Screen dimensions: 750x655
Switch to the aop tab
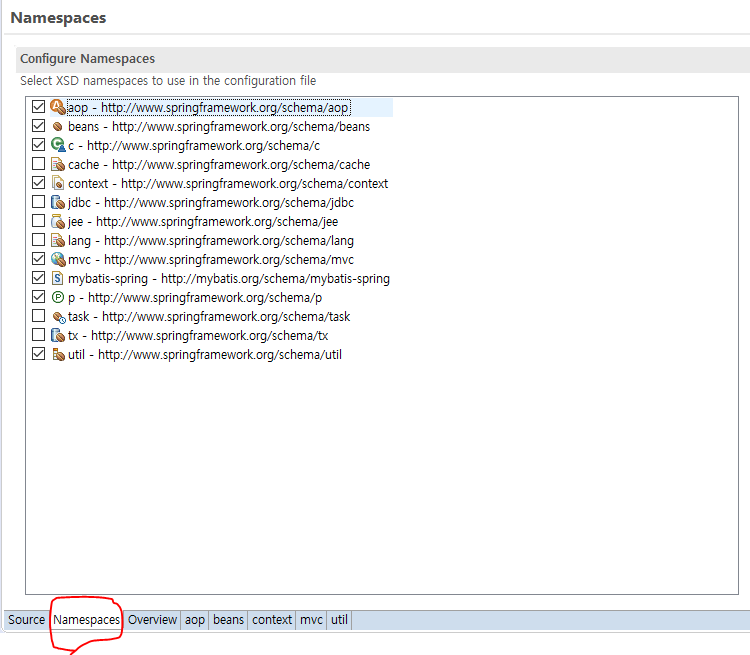pyautogui.click(x=195, y=620)
